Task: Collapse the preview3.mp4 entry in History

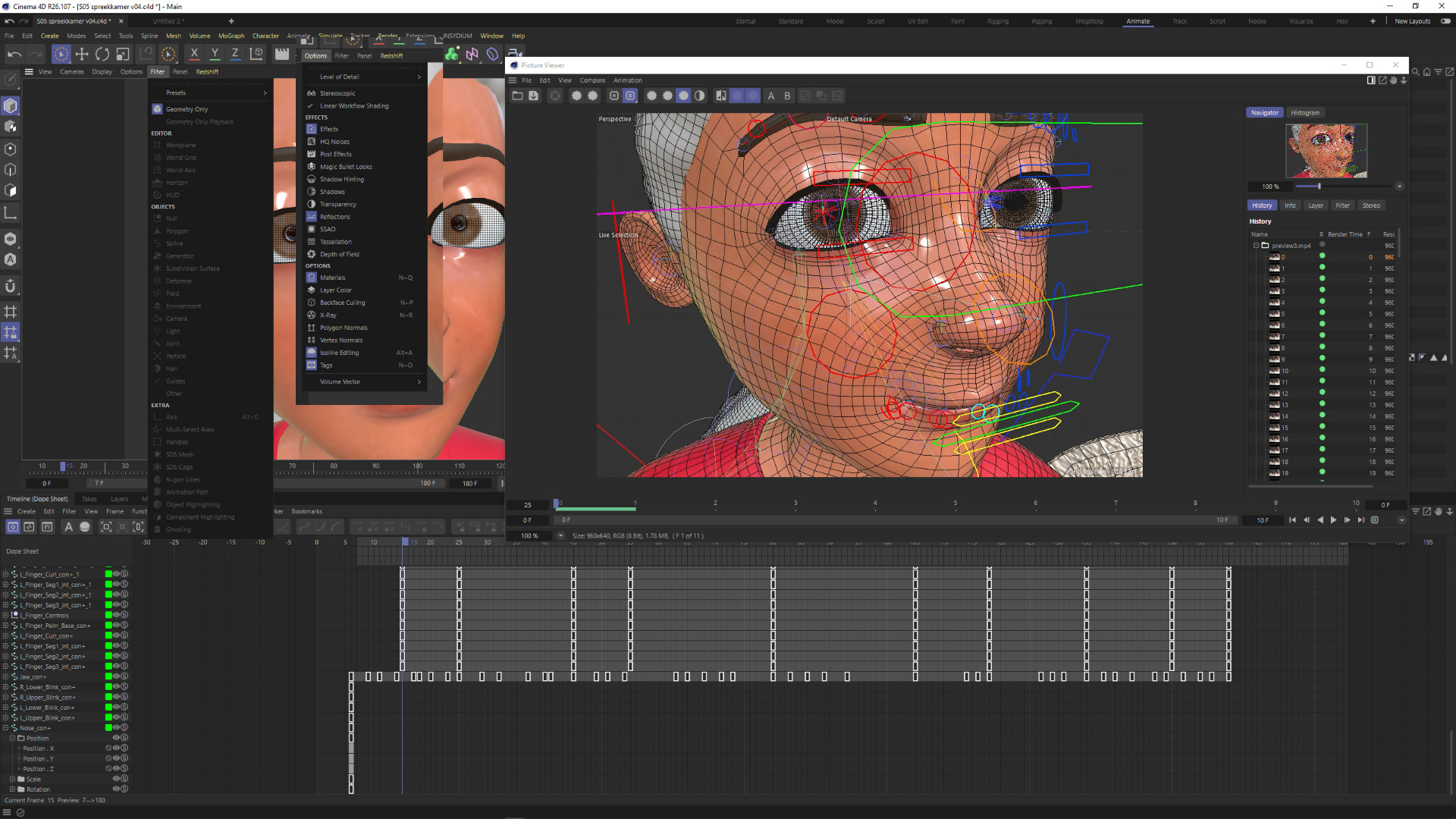Action: (x=1256, y=246)
